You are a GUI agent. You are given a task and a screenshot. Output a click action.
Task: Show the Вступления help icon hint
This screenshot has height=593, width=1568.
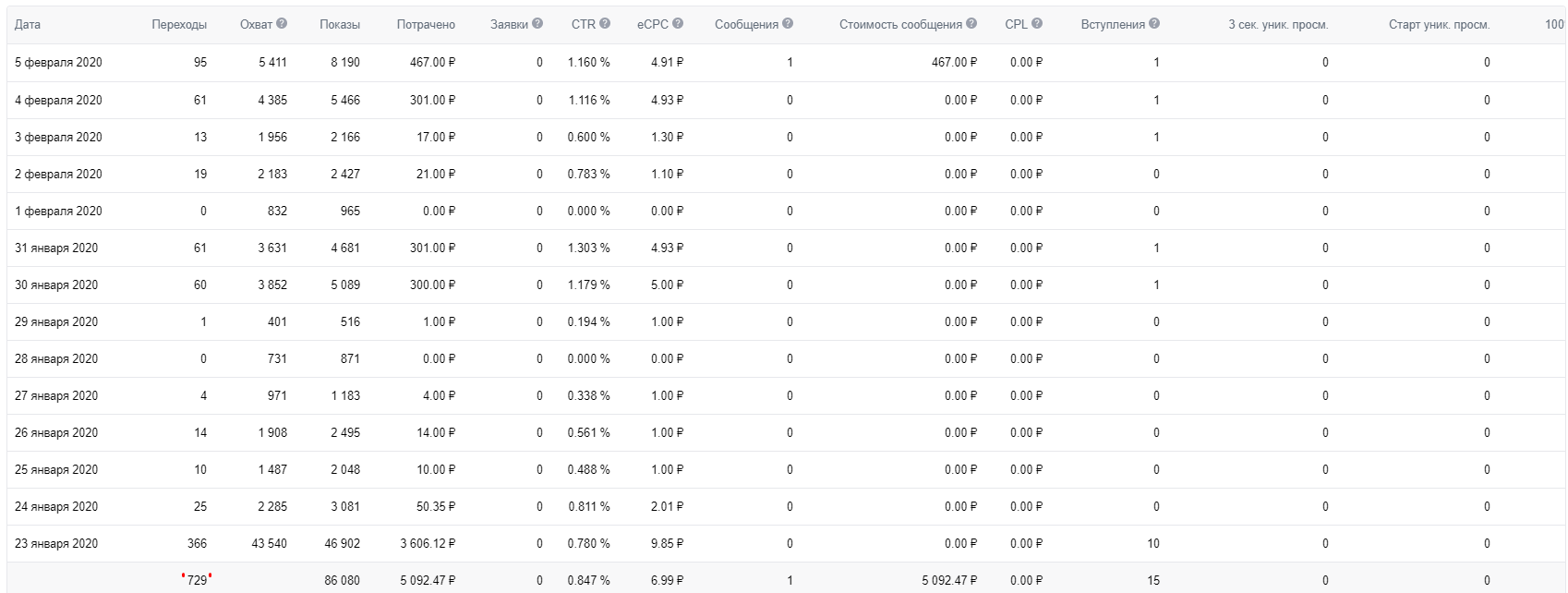coord(1154,24)
